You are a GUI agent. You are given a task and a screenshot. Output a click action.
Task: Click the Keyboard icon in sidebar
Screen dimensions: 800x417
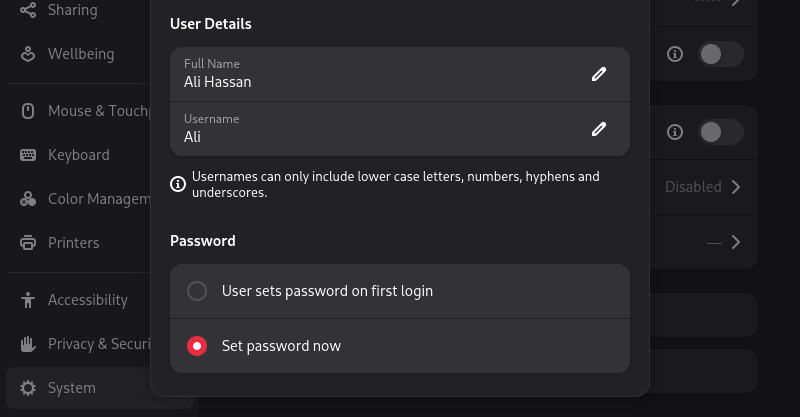[x=28, y=155]
